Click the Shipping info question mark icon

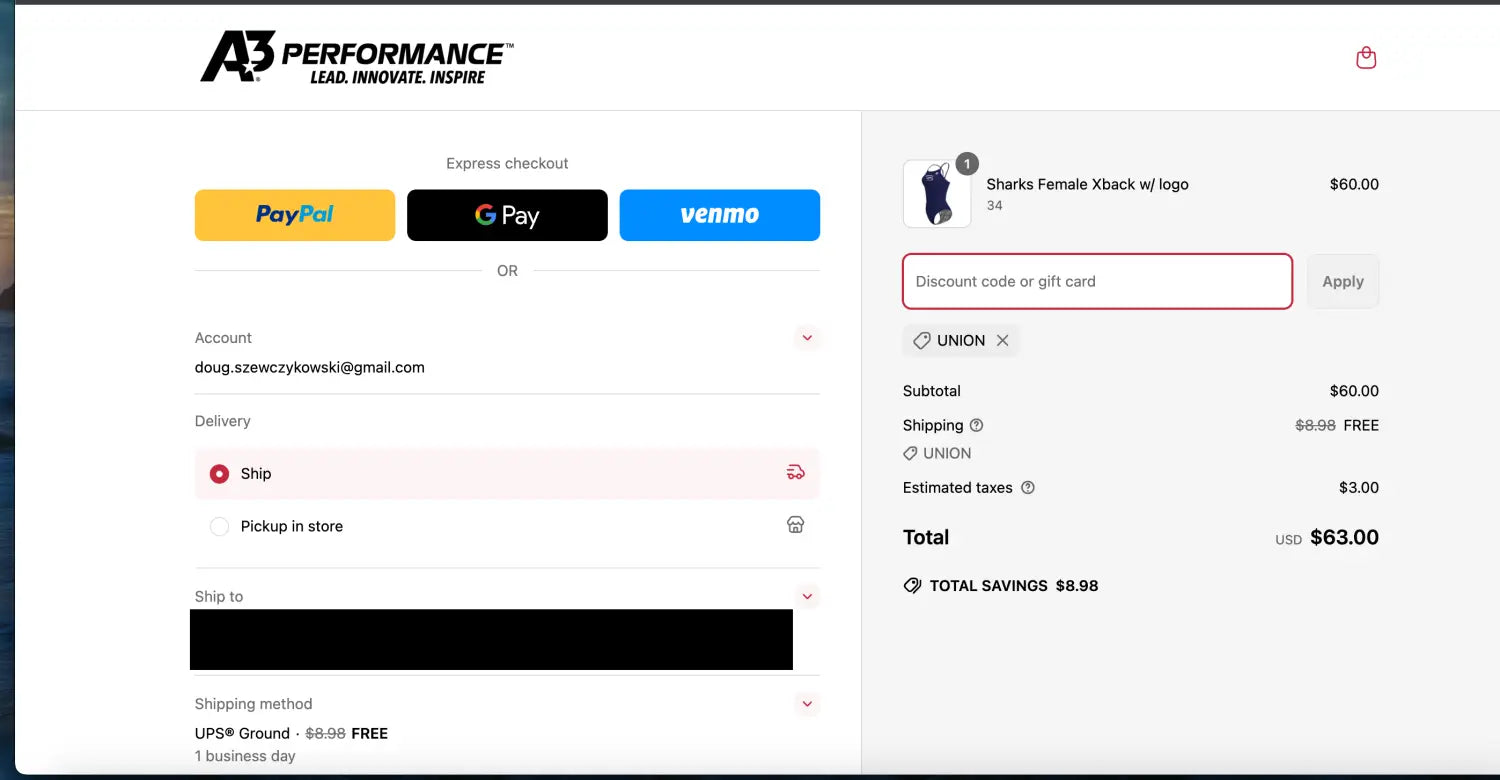(x=977, y=425)
